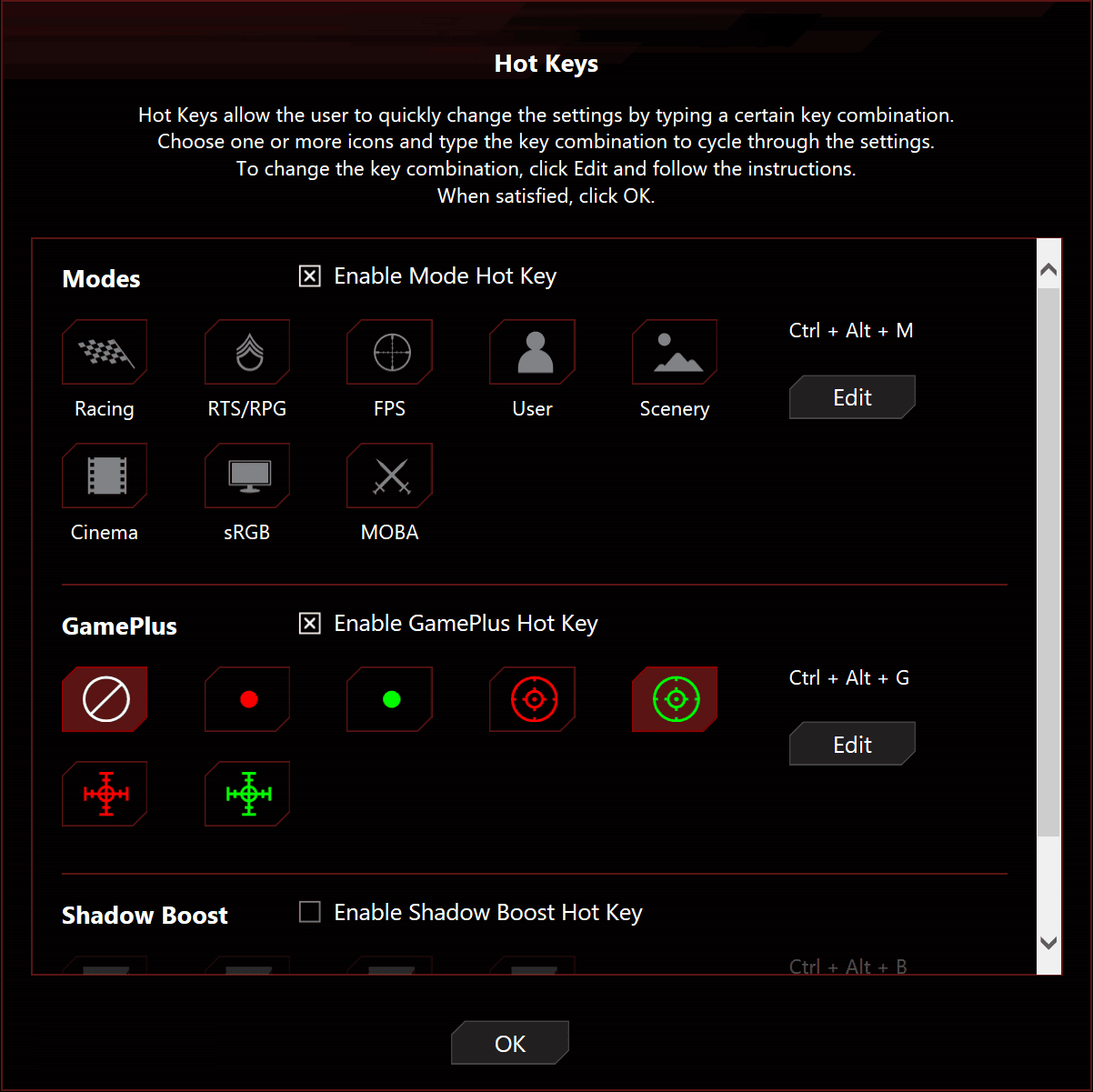This screenshot has width=1093, height=1092.
Task: Choose the GamePlus disabled (no overlay) icon
Action: (x=105, y=699)
